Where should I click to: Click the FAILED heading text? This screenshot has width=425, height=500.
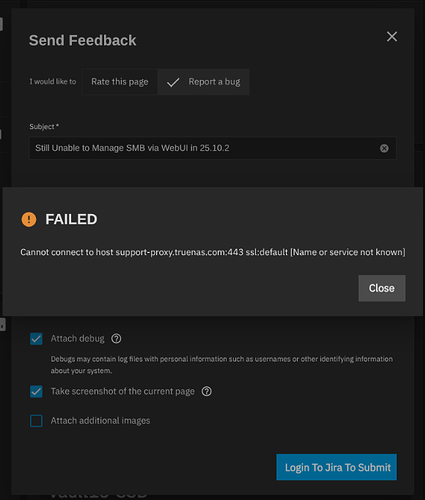pos(71,219)
